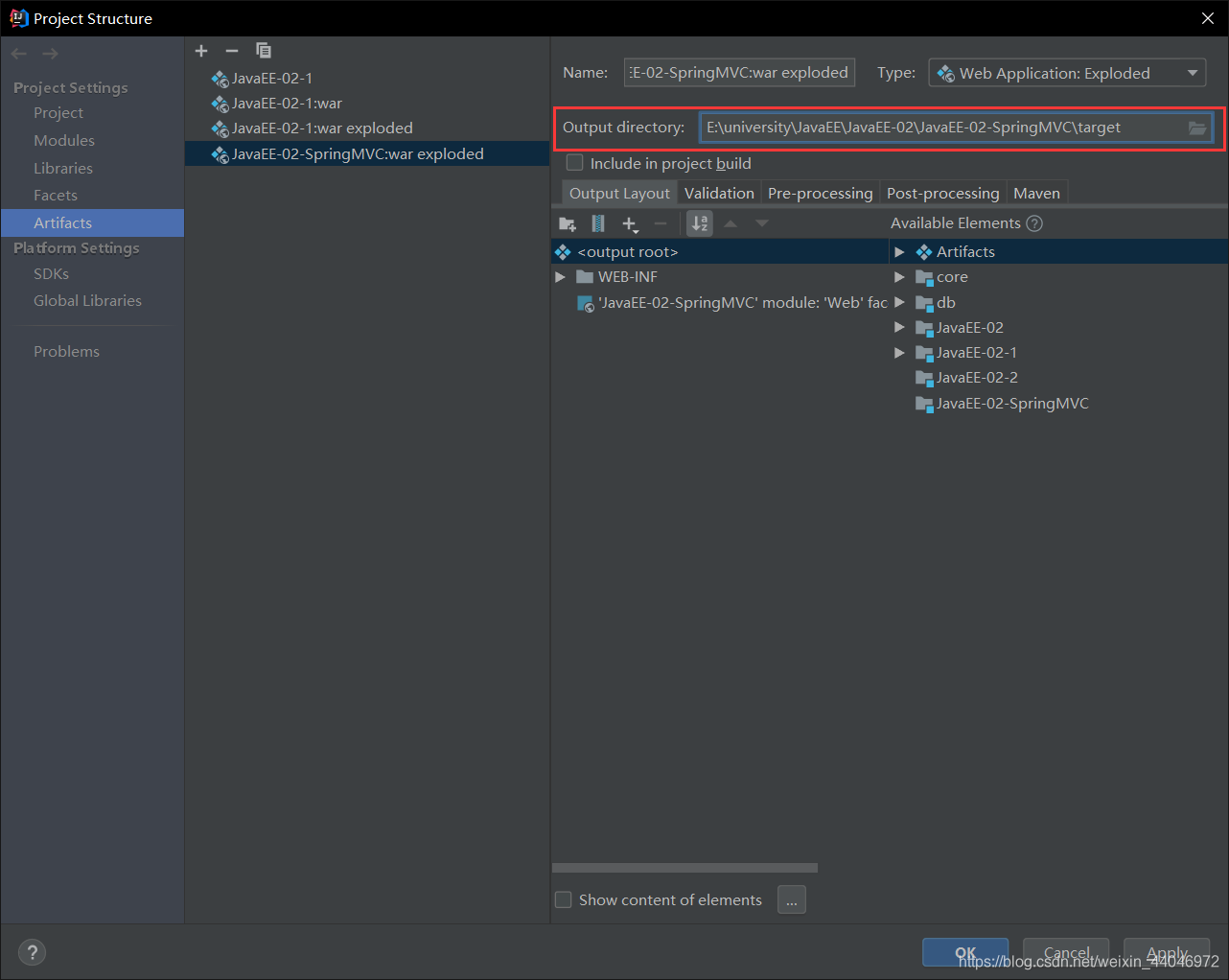1229x980 pixels.
Task: Open the ellipsis options button
Action: coord(792,900)
